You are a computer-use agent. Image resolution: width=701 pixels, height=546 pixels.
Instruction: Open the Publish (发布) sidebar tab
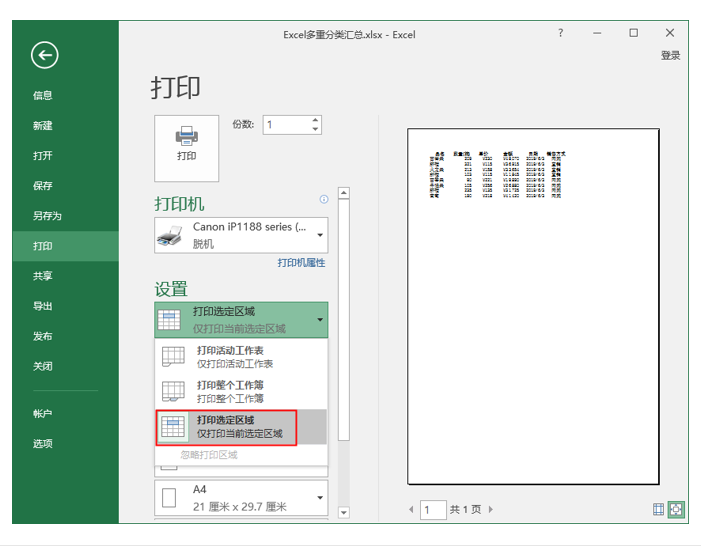tap(42, 336)
